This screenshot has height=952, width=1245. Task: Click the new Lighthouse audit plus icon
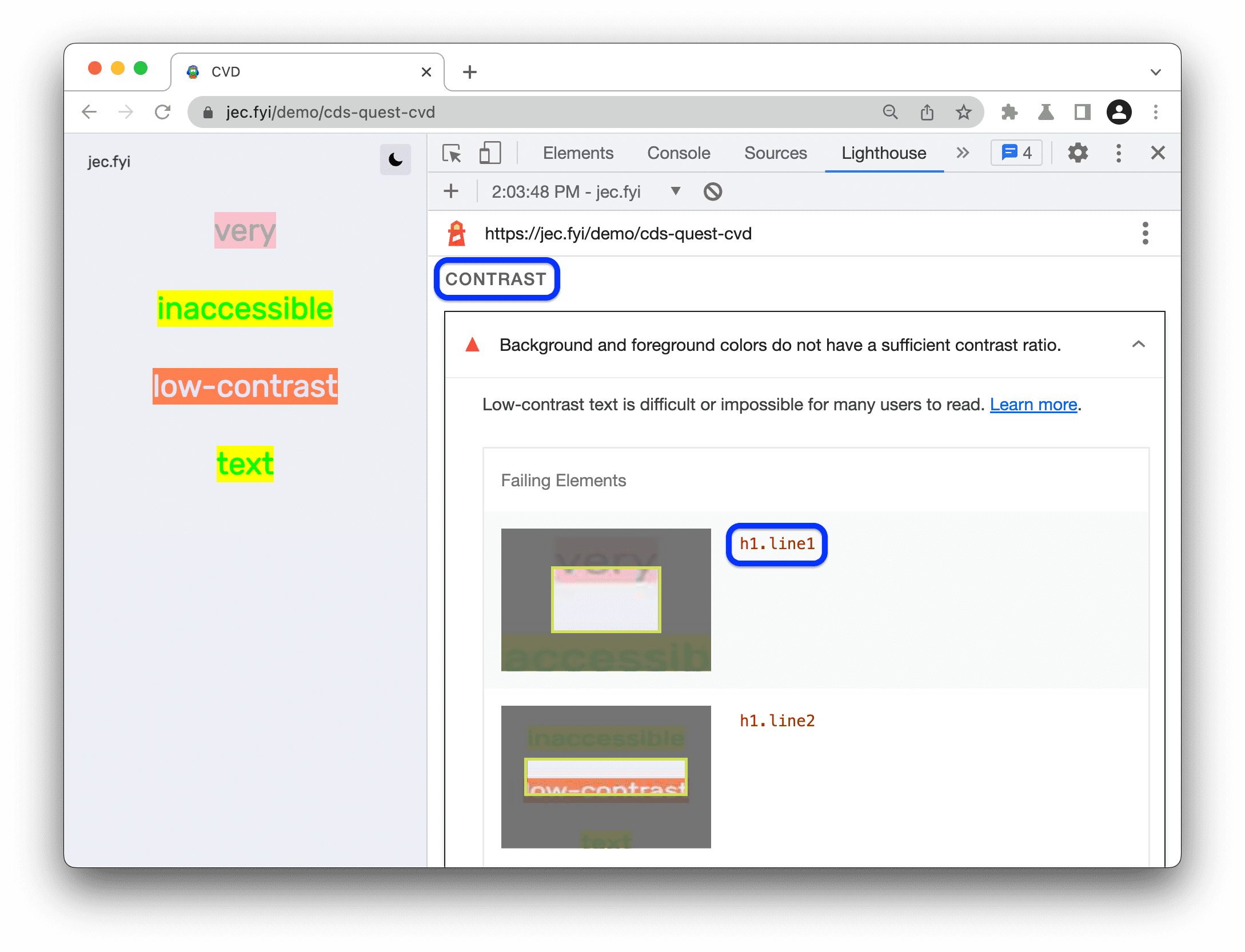[x=451, y=191]
